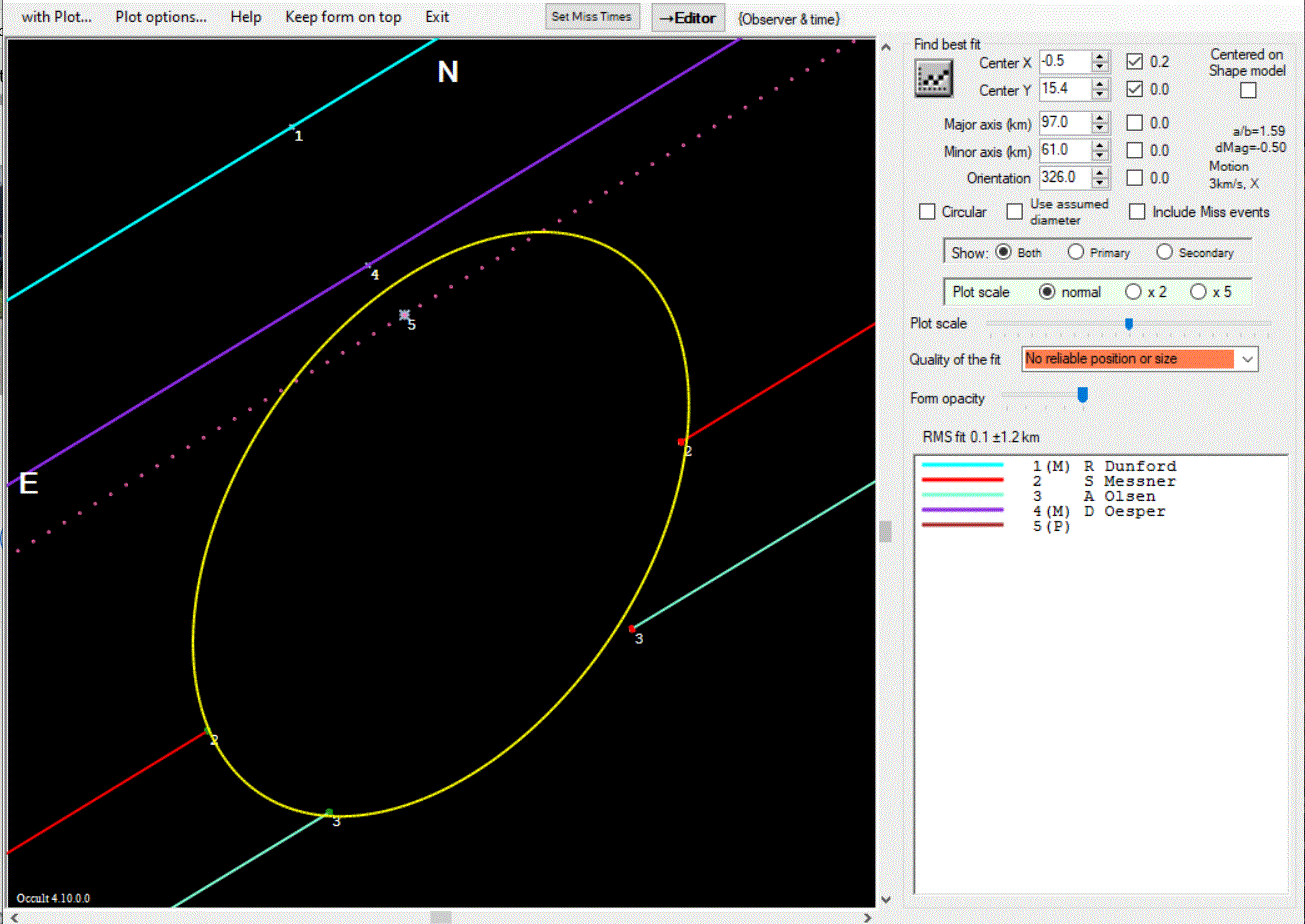Select Keep form on top menu item

343,17
